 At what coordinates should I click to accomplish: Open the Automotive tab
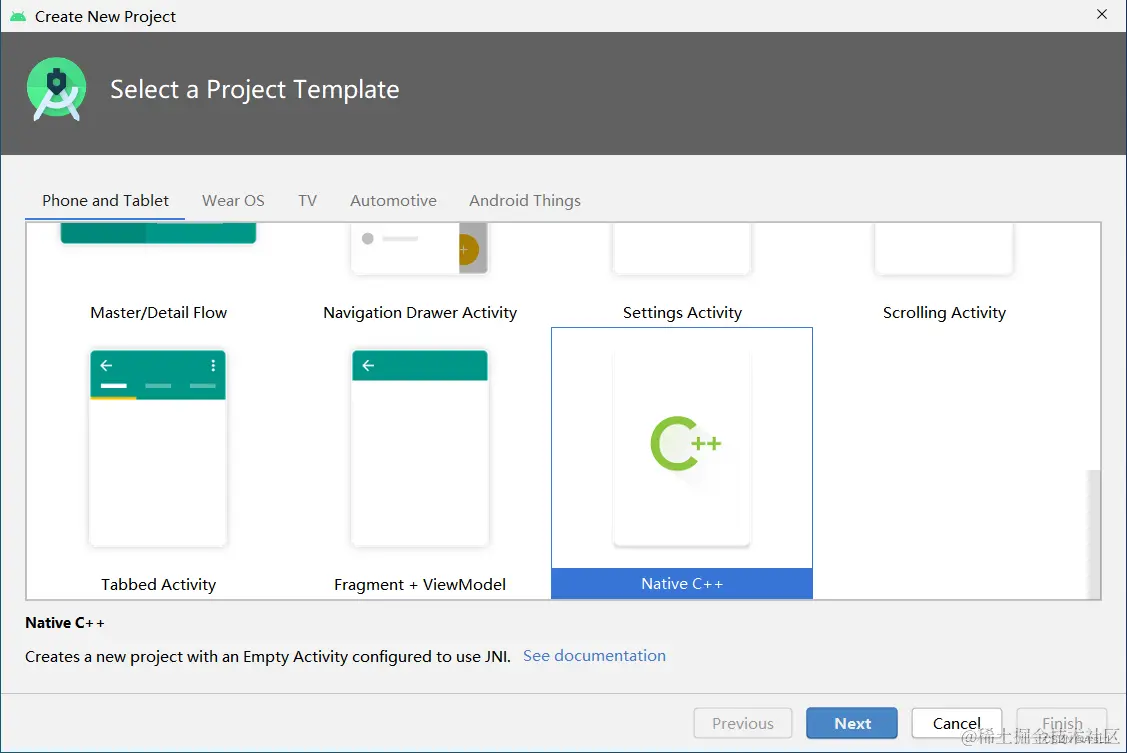(393, 200)
